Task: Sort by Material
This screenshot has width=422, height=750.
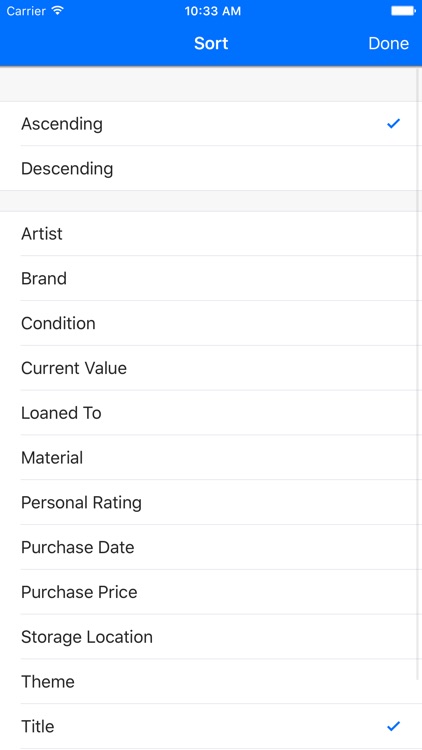Action: coord(211,458)
